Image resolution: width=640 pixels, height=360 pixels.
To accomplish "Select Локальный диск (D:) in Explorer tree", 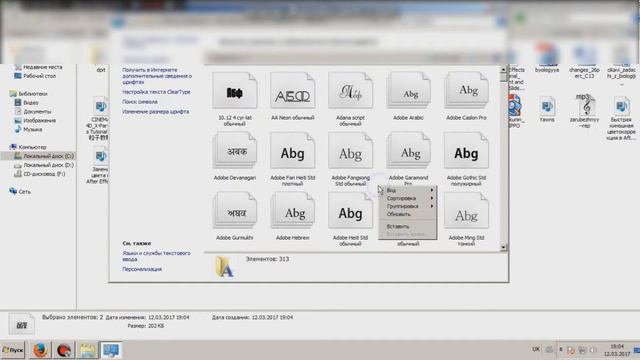I will [44, 165].
